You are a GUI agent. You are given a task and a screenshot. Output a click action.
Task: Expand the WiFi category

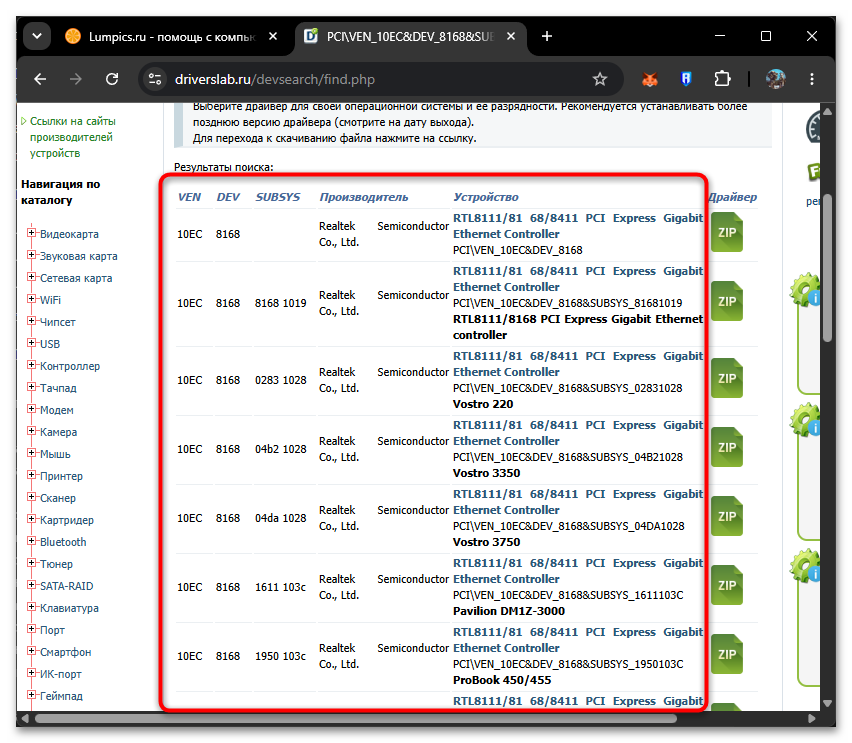[32, 299]
